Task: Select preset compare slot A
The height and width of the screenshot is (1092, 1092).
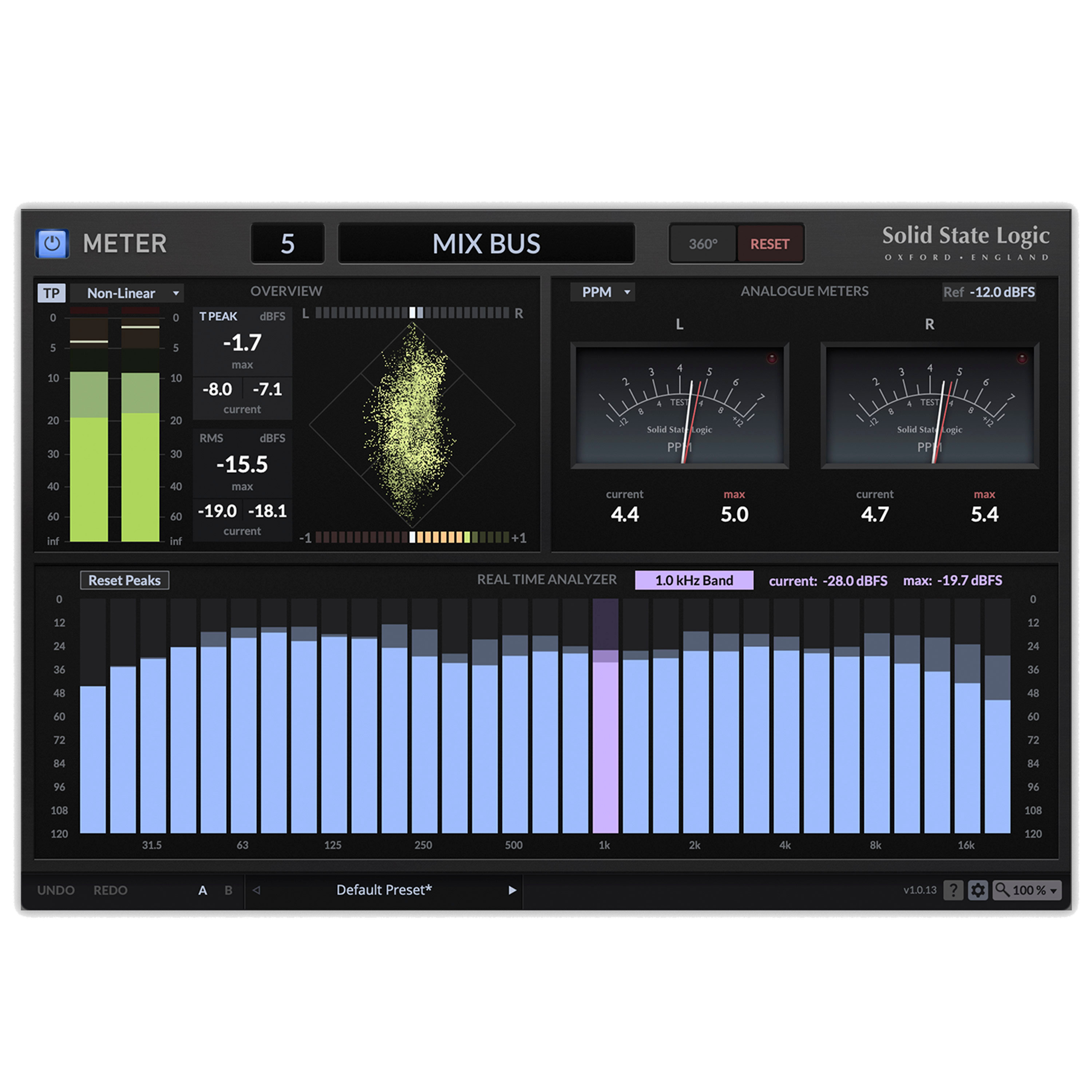Action: coord(202,890)
